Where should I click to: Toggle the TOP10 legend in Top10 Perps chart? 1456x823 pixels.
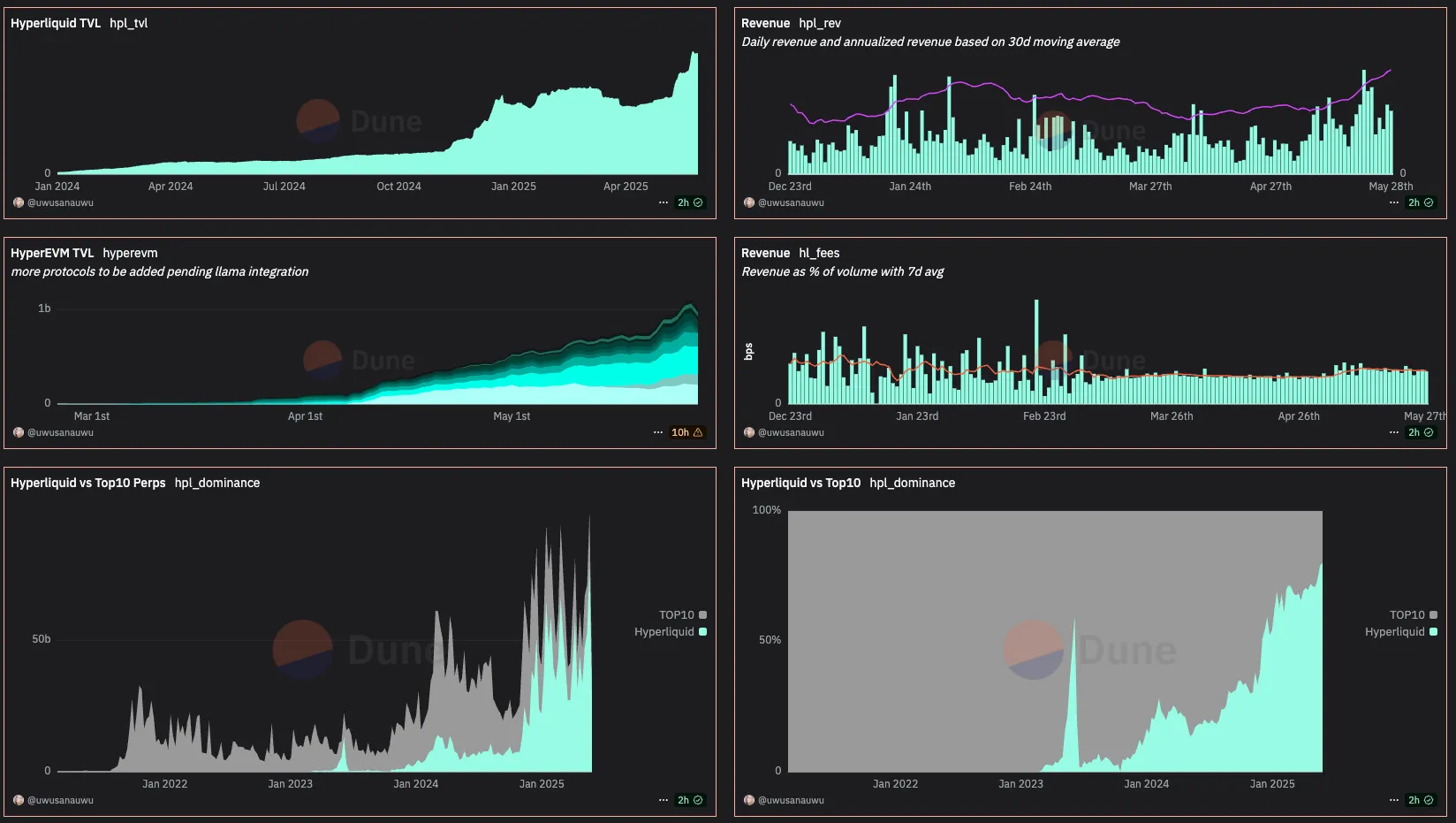coord(682,614)
